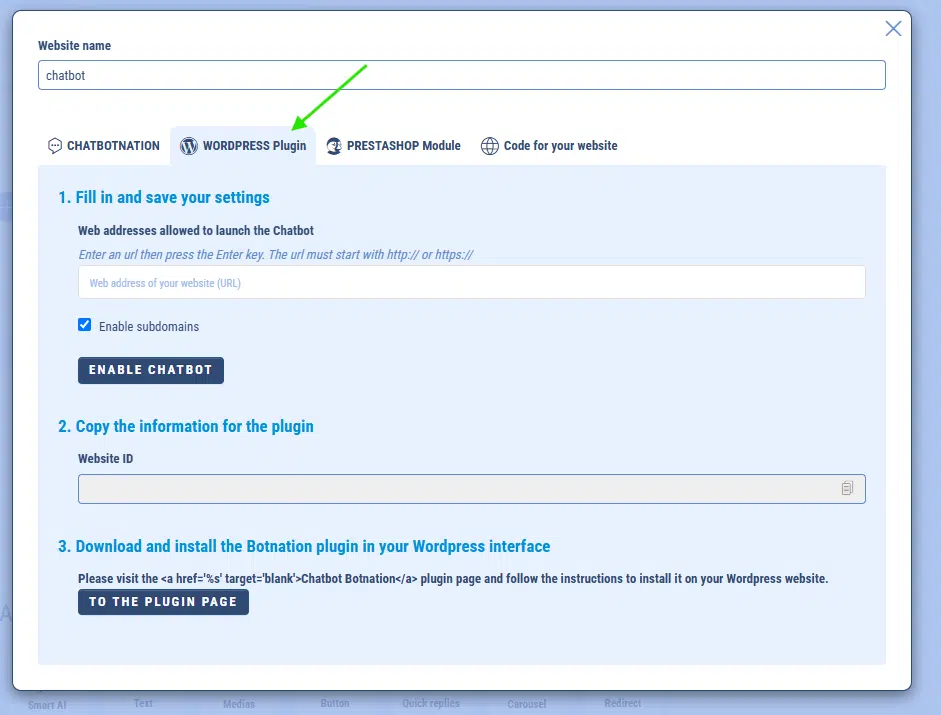This screenshot has height=715, width=941.
Task: Click the globe icon for website code
Action: click(x=489, y=146)
